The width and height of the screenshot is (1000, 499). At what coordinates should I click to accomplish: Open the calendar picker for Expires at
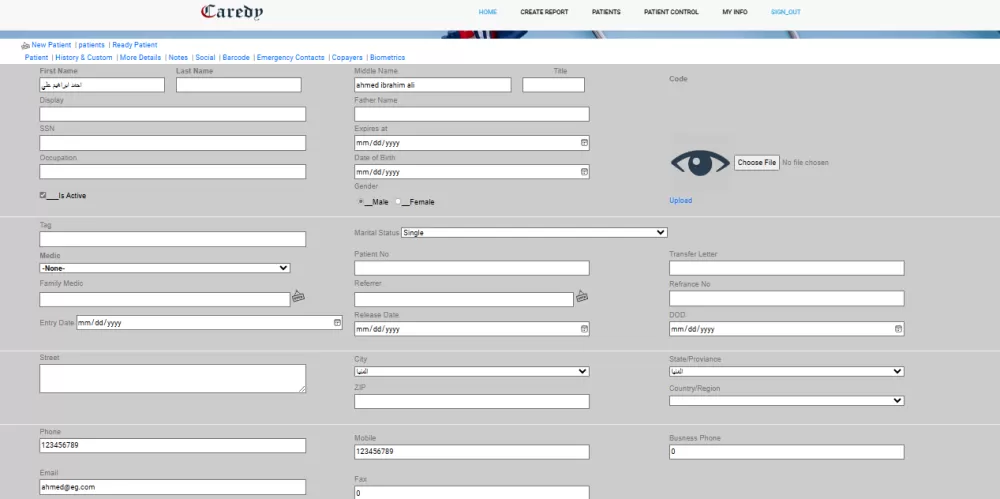click(584, 143)
